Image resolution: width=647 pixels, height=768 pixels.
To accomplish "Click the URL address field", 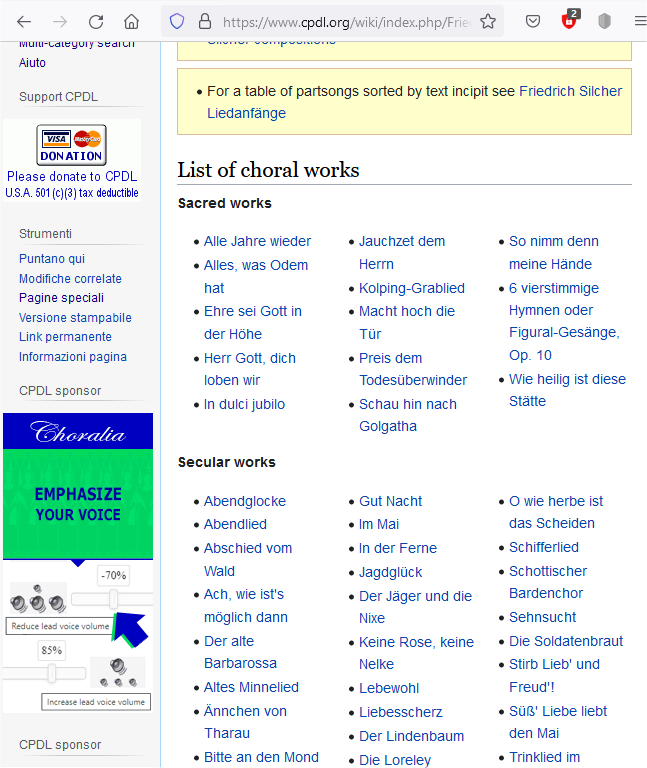I will click(340, 21).
